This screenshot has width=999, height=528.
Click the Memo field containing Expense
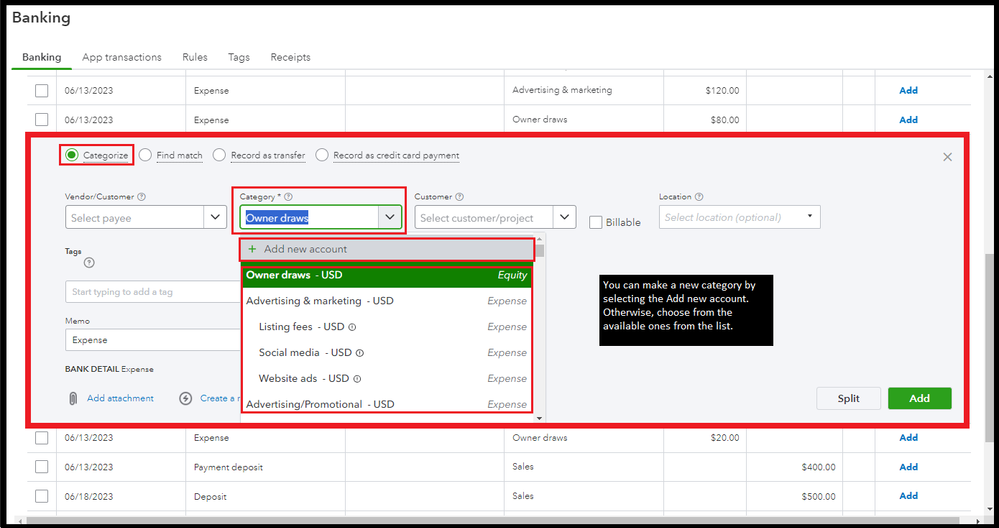point(153,340)
